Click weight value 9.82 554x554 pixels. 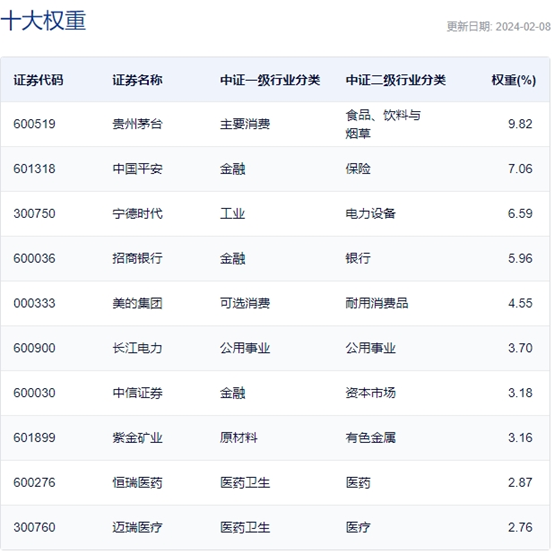click(x=520, y=124)
